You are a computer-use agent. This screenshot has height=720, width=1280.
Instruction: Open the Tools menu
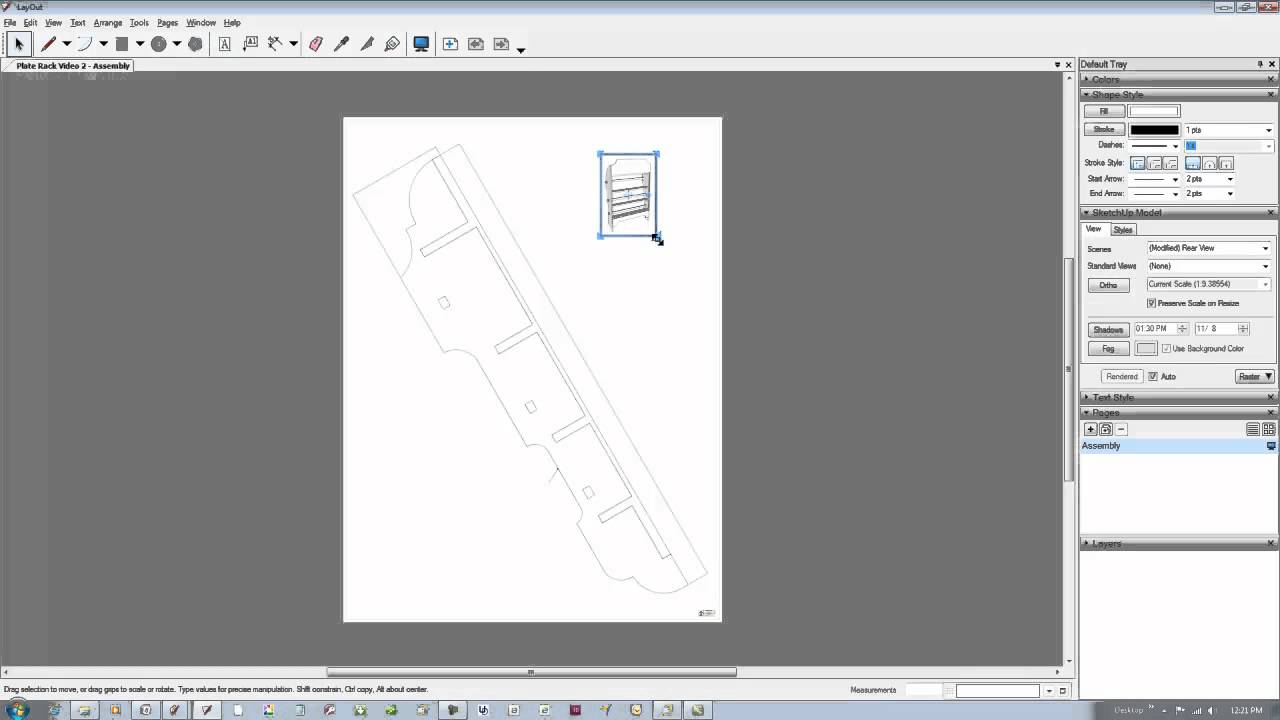(x=139, y=22)
